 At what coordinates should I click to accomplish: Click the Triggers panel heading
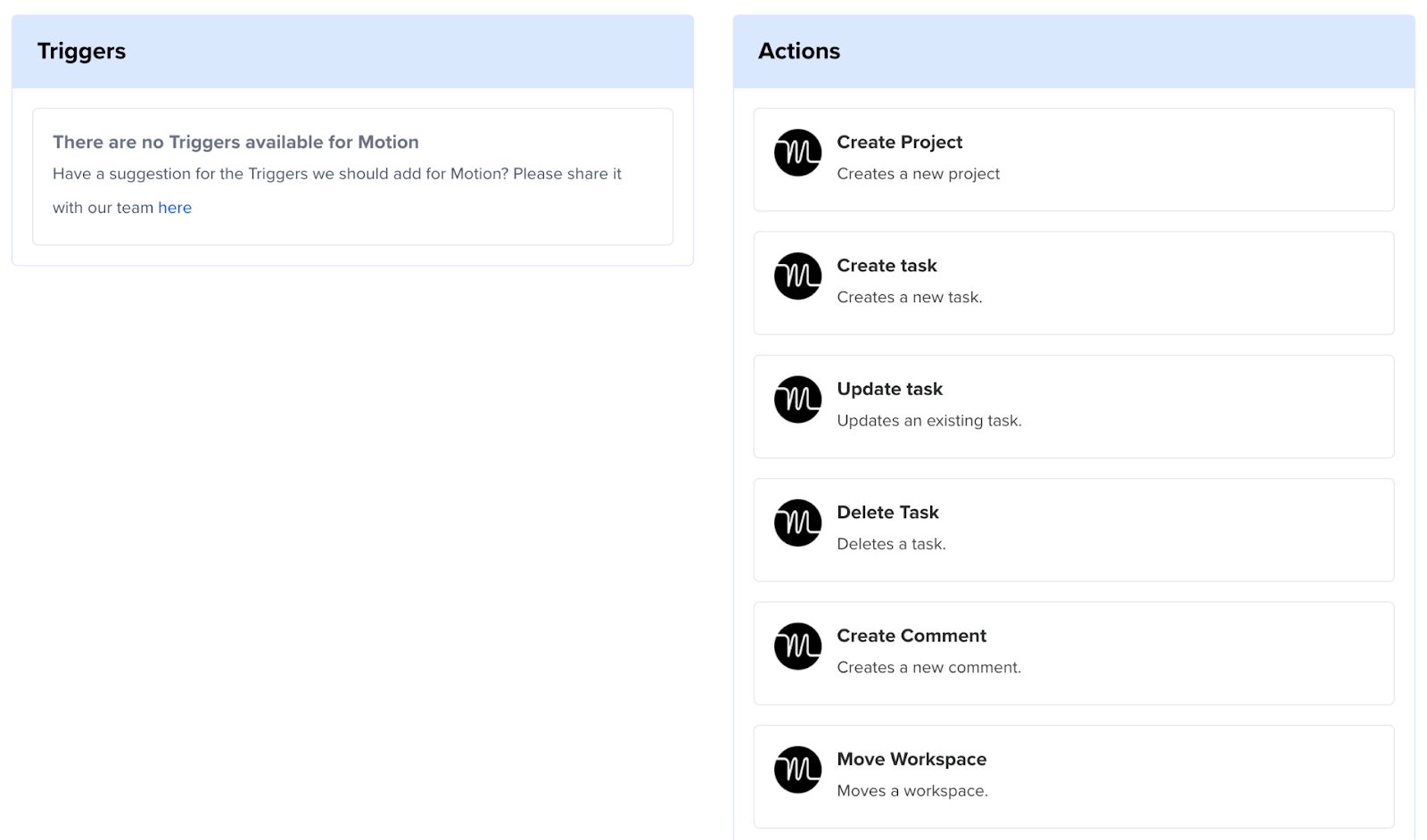[x=81, y=52]
